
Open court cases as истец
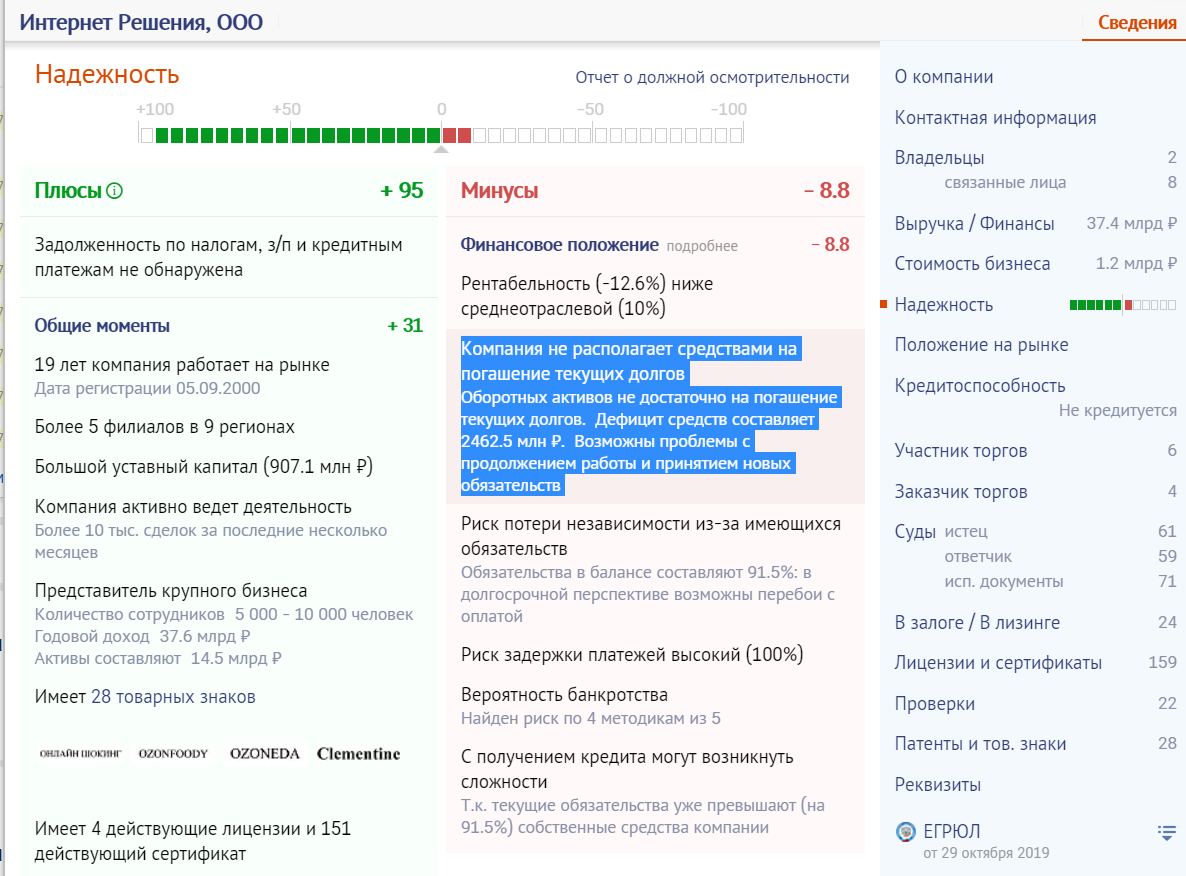click(966, 532)
